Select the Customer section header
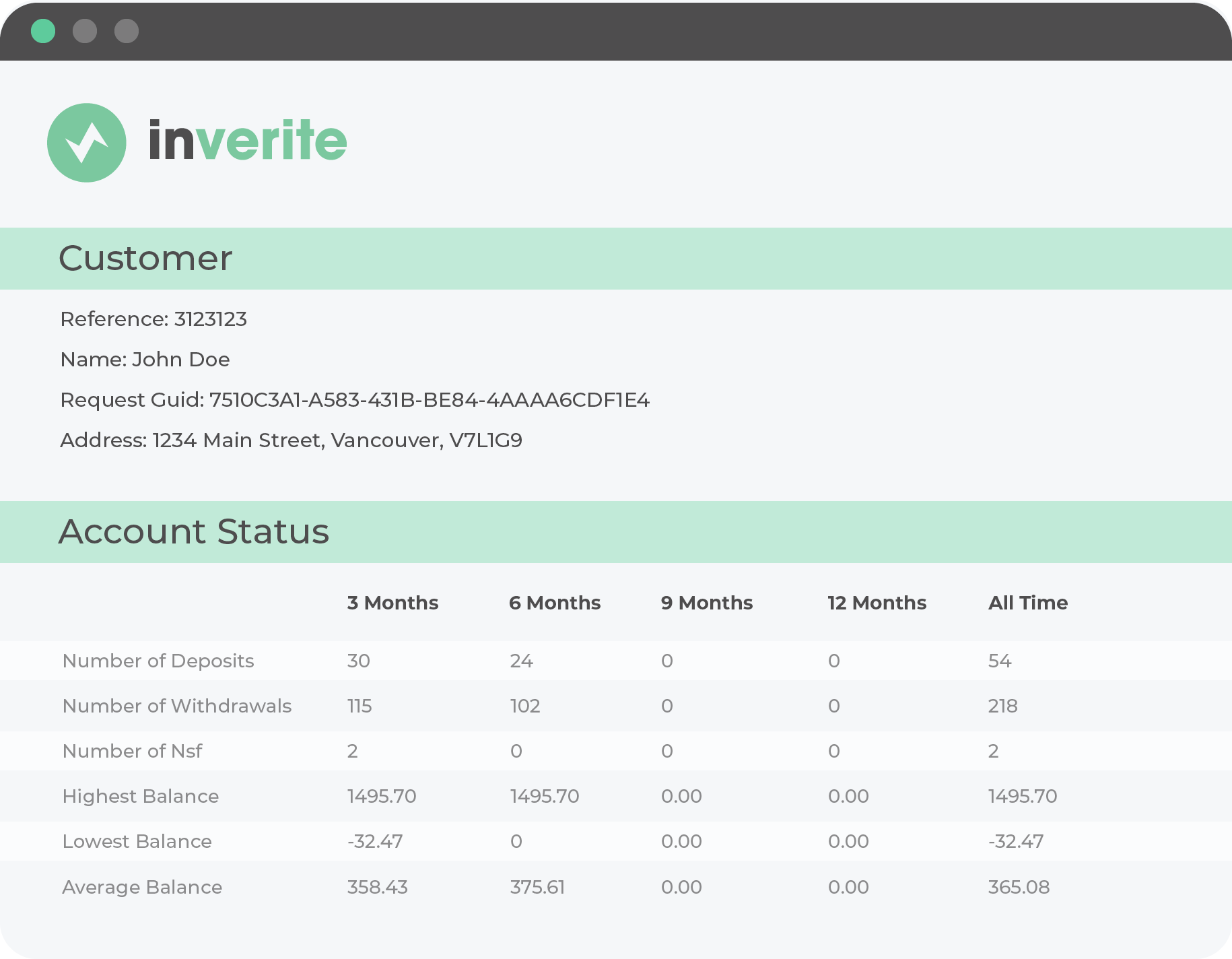Screen dimensions: 1232x959 tap(616, 259)
